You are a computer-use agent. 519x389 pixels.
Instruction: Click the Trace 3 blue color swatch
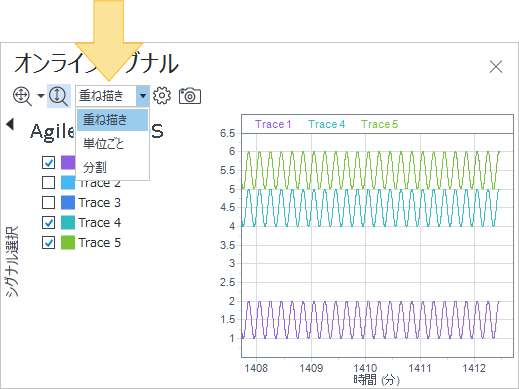(x=68, y=202)
